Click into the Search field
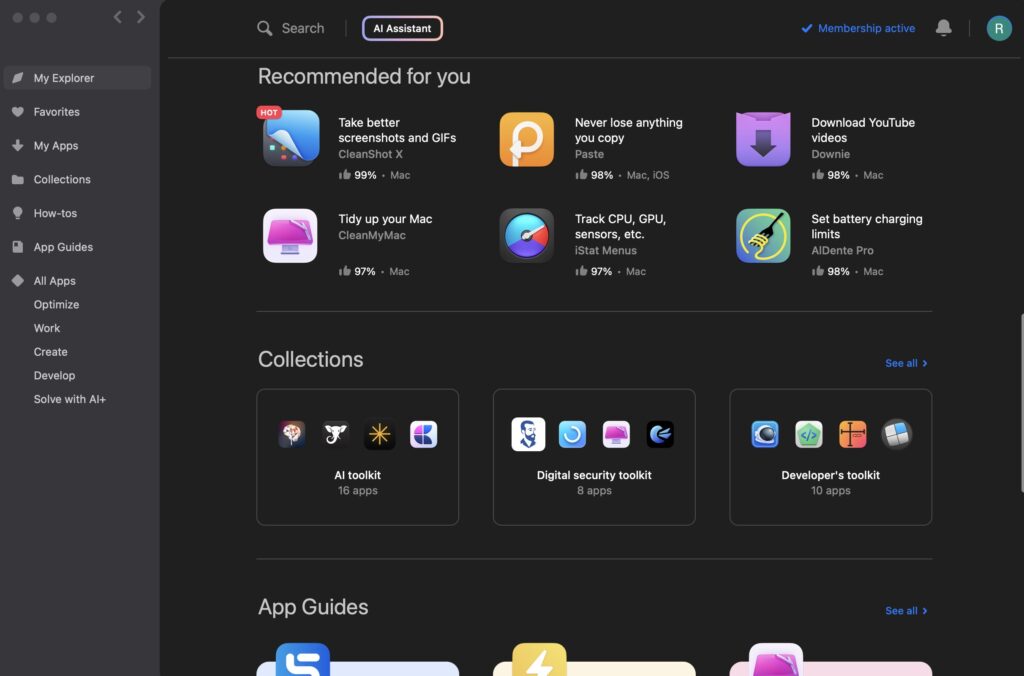The image size is (1024, 676). click(x=302, y=28)
